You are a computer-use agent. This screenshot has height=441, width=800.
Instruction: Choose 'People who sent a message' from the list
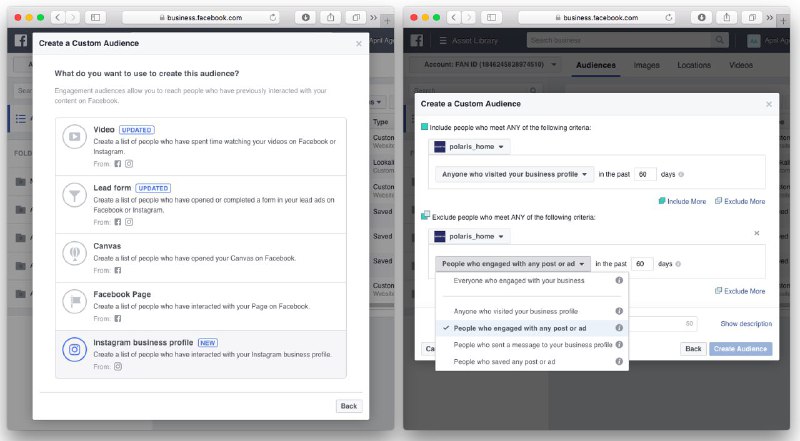tap(533, 344)
